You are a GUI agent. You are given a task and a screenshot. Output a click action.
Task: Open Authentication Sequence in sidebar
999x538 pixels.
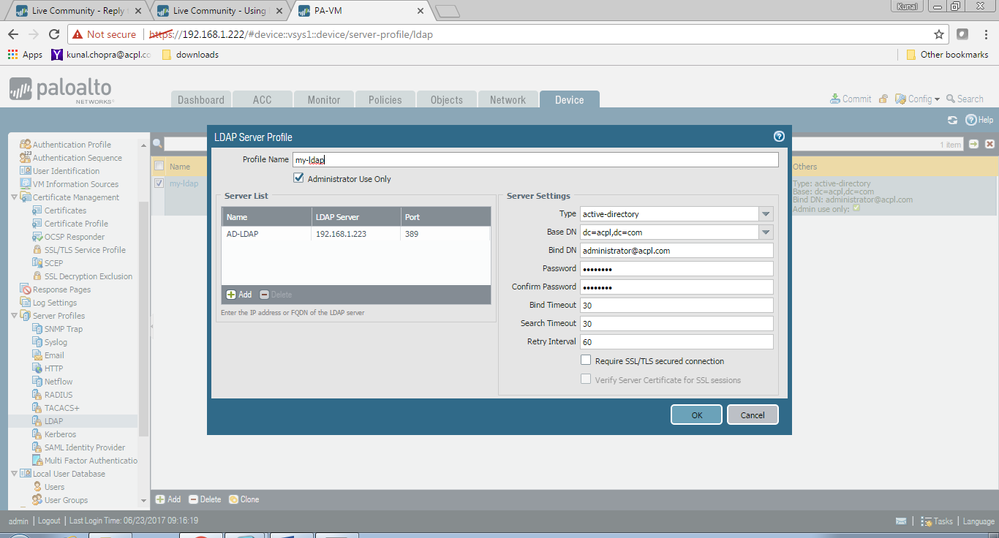click(77, 157)
